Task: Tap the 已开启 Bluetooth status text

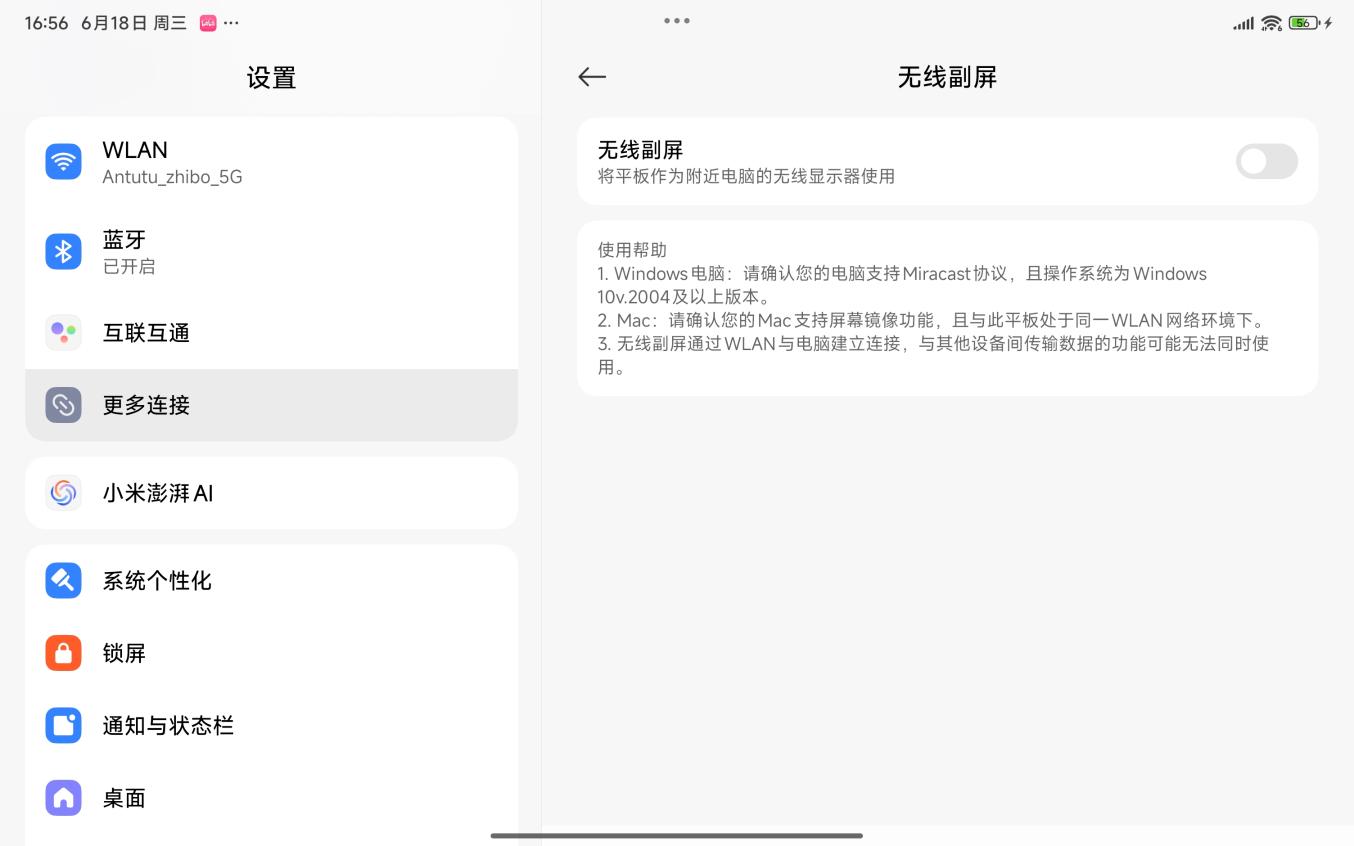Action: click(x=129, y=266)
